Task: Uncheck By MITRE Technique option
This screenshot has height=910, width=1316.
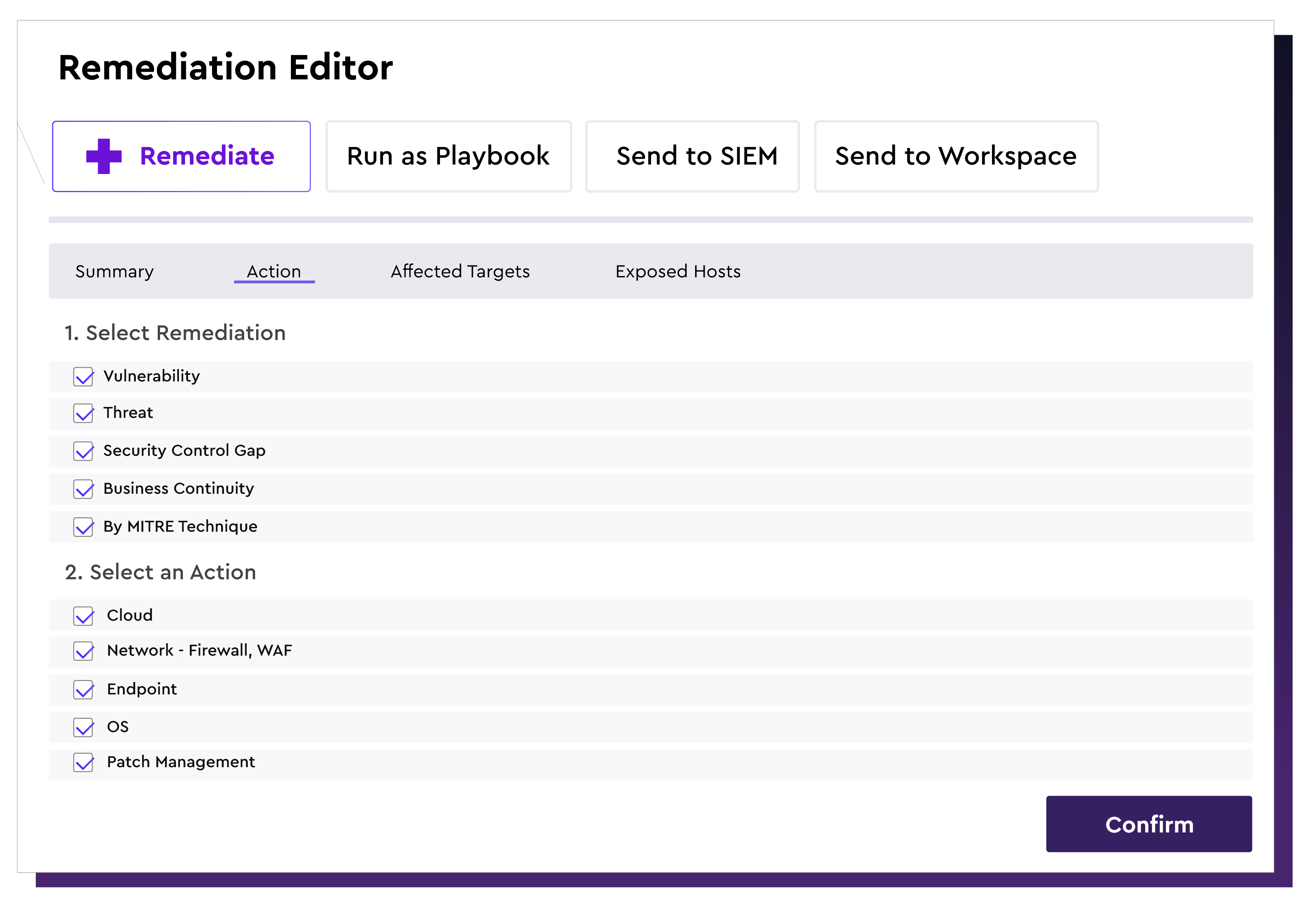Action: click(84, 527)
